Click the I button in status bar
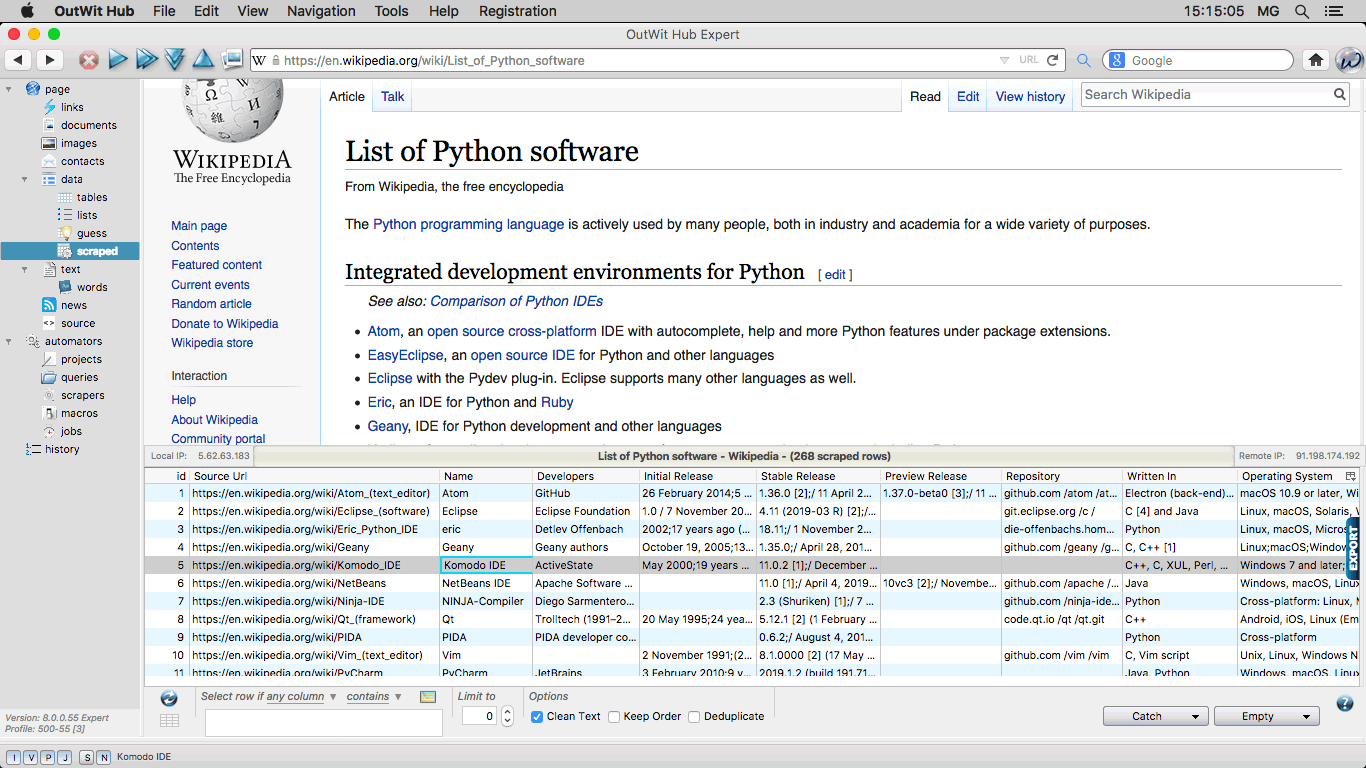Screen dimensions: 1366x768 coord(14,757)
